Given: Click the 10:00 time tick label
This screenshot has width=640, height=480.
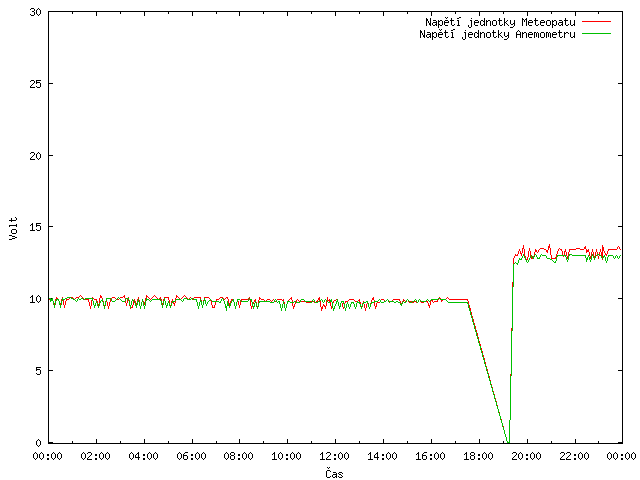Looking at the screenshot, I should coord(287,456).
